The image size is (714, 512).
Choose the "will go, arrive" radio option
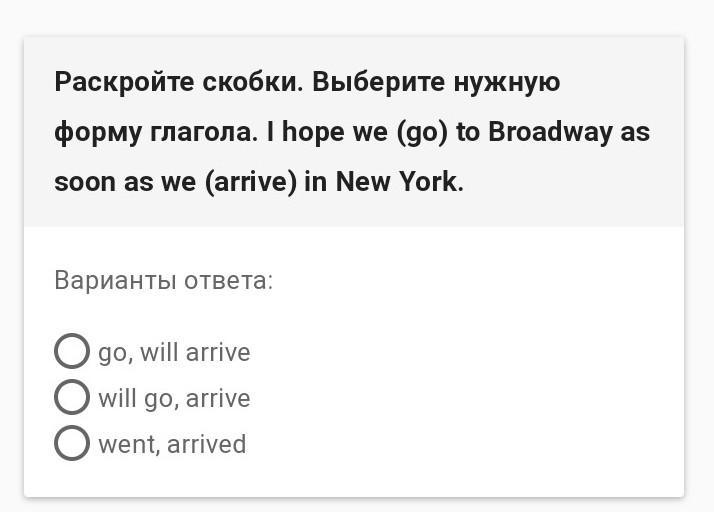click(72, 397)
